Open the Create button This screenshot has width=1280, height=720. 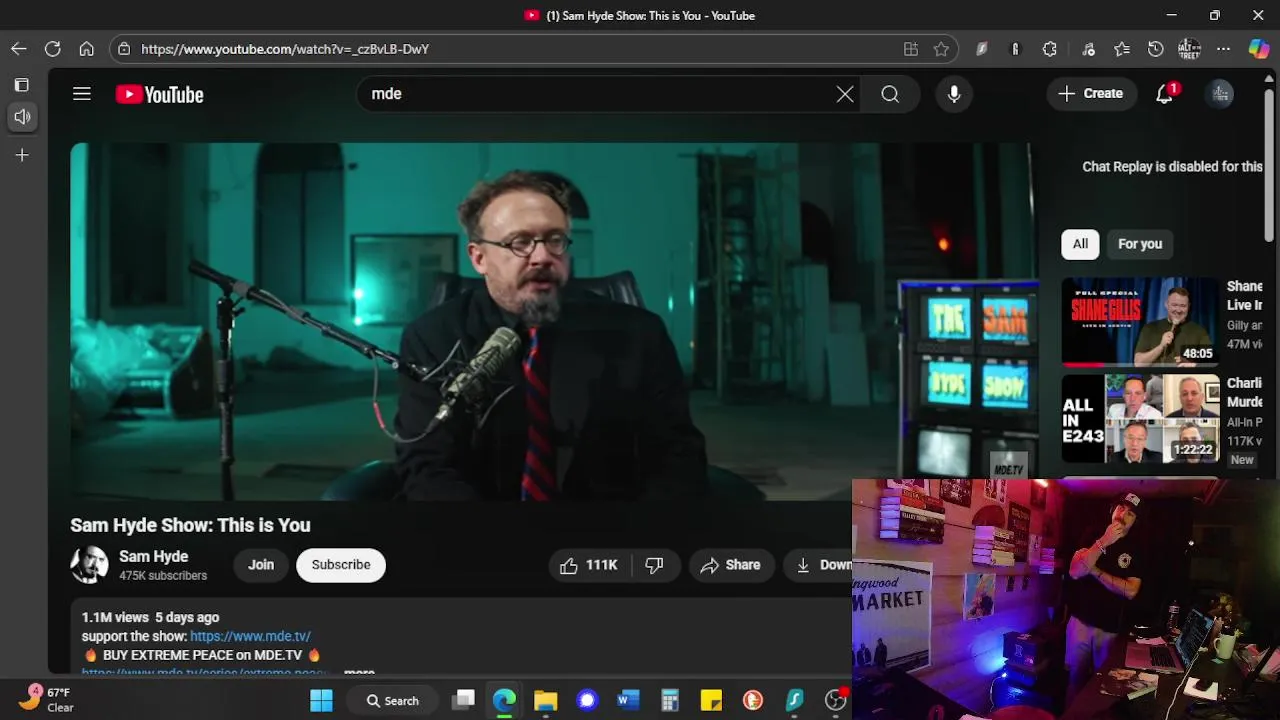point(1092,94)
